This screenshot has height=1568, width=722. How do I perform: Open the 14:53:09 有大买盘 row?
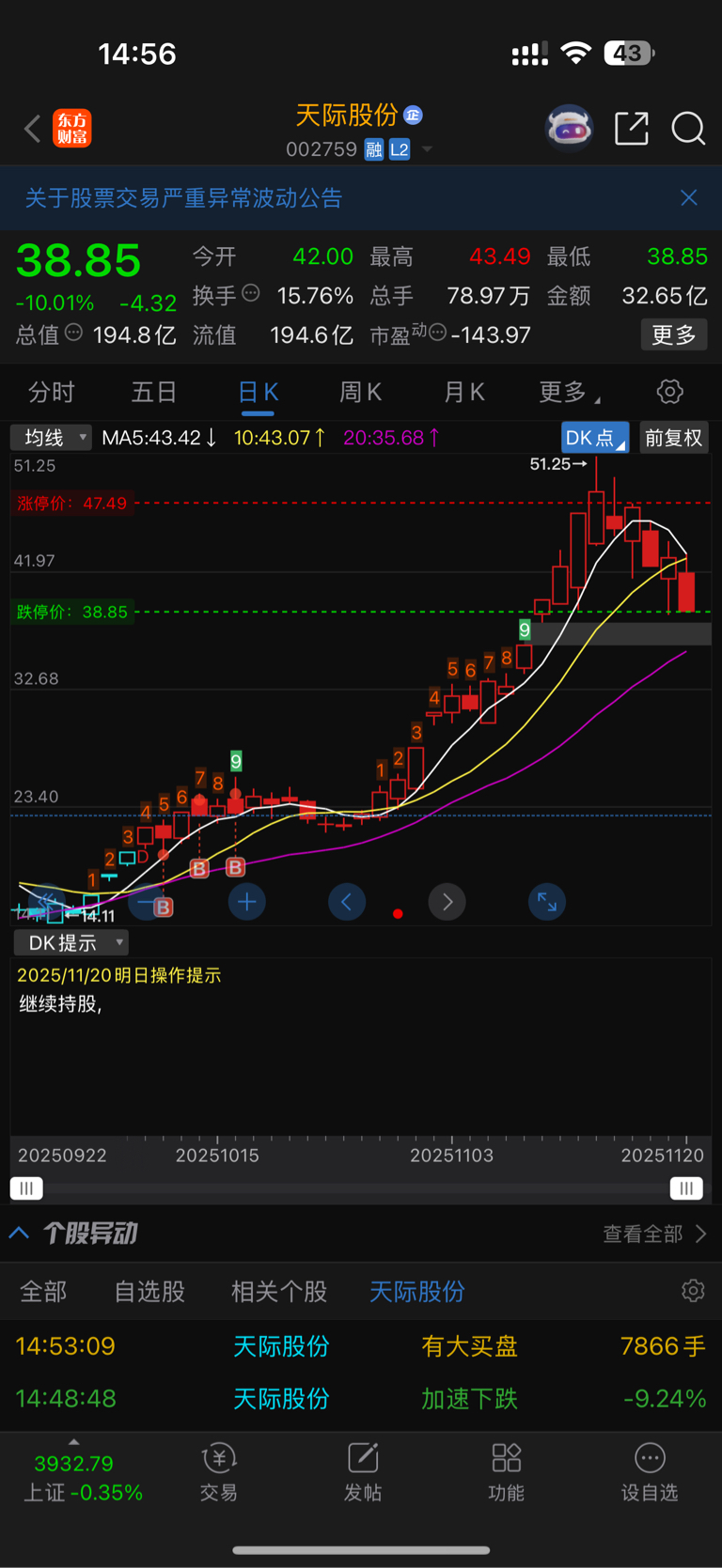pyautogui.click(x=361, y=1346)
